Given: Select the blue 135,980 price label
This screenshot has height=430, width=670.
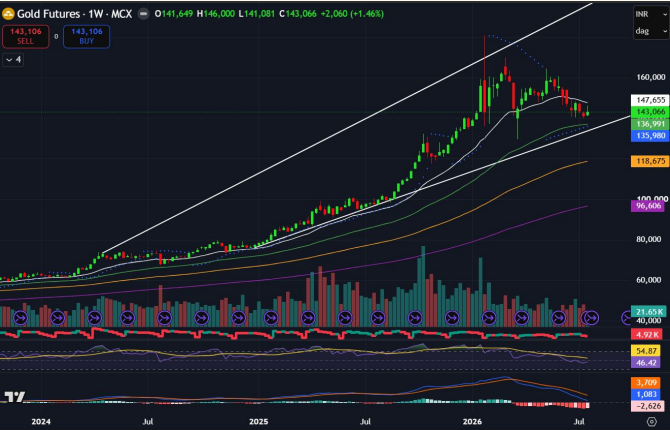Looking at the screenshot, I should 650,135.
